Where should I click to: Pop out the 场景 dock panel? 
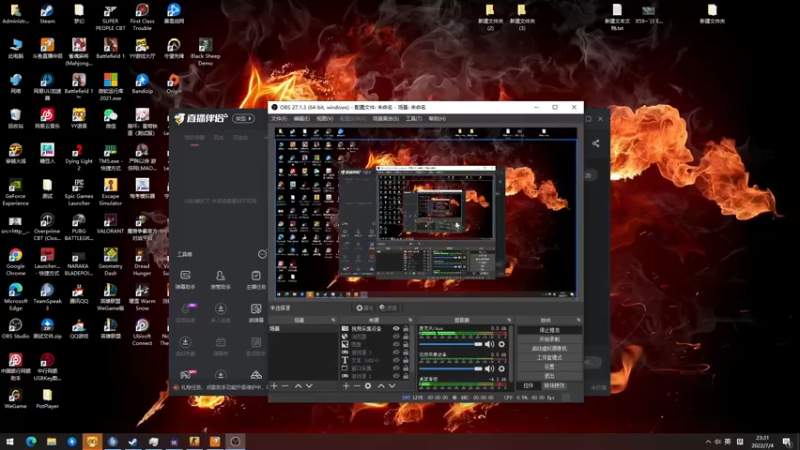point(333,320)
